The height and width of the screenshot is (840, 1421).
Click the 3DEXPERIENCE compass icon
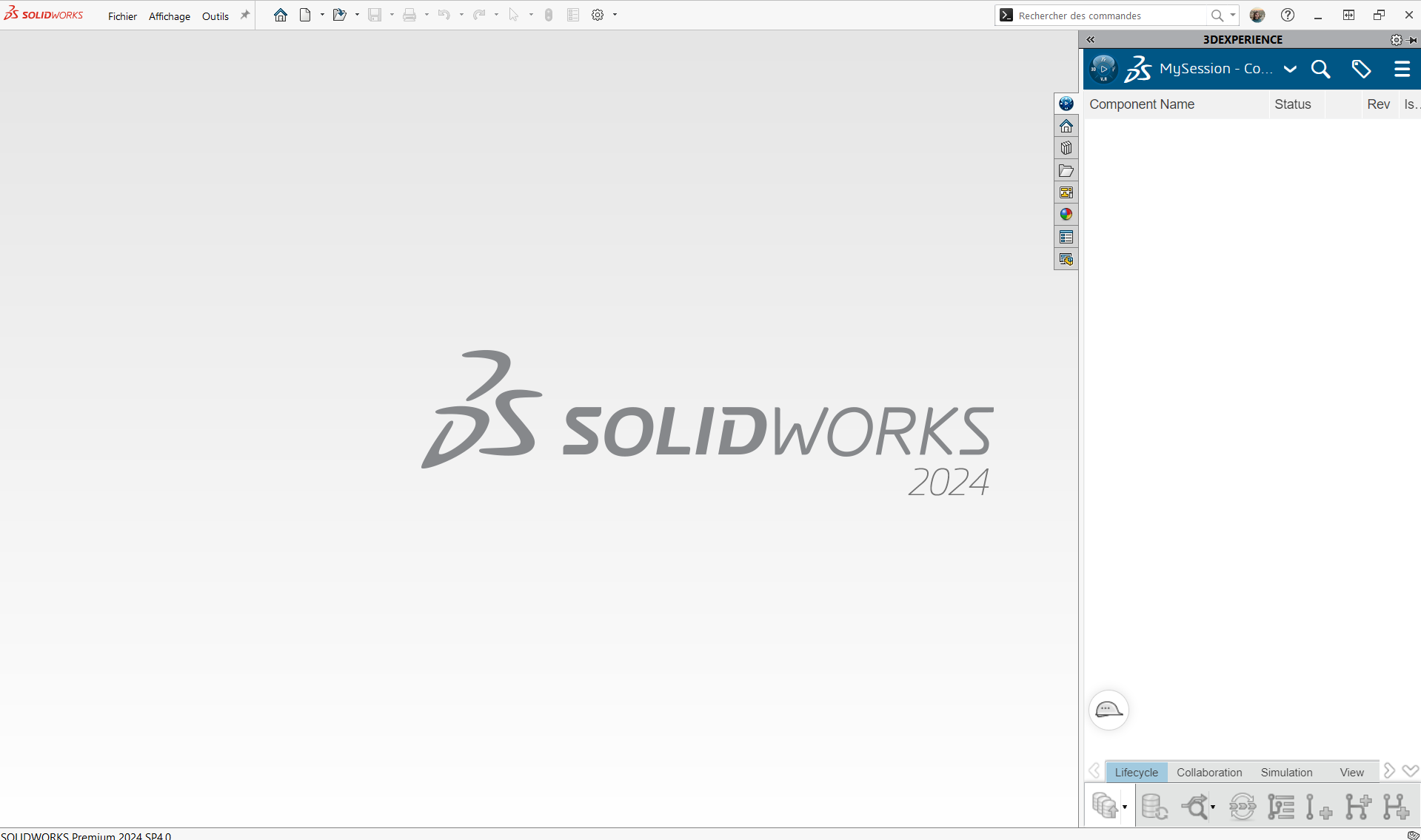(1103, 69)
